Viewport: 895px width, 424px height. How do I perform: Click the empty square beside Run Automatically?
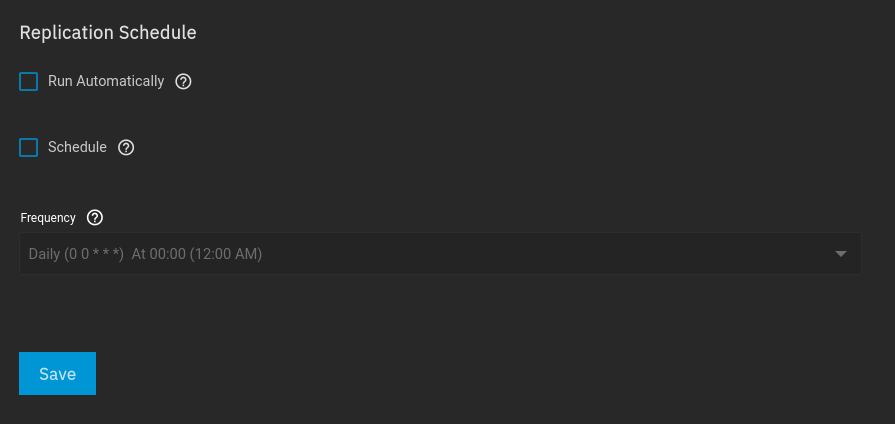click(28, 81)
